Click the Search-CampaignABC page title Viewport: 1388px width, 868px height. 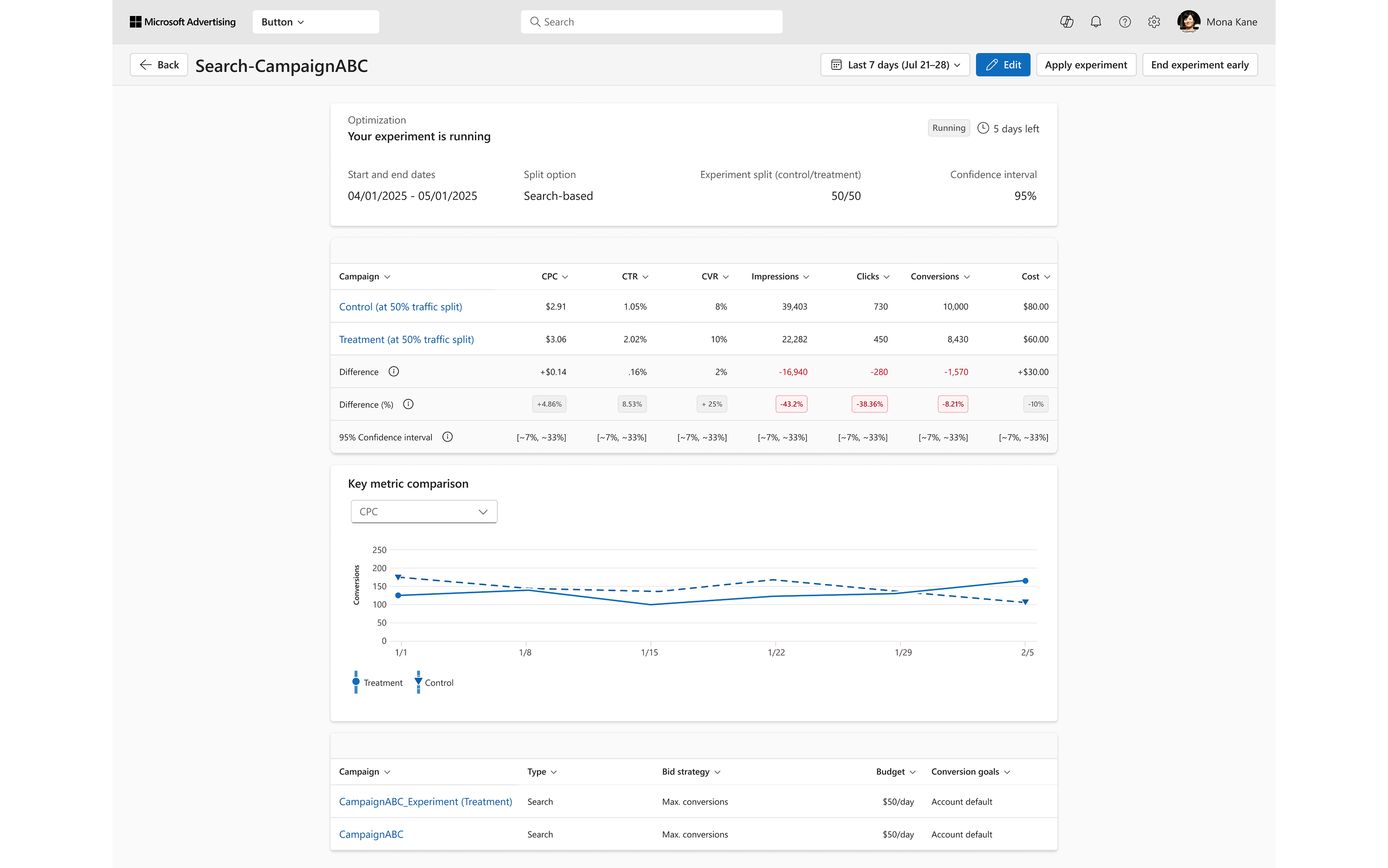(281, 65)
